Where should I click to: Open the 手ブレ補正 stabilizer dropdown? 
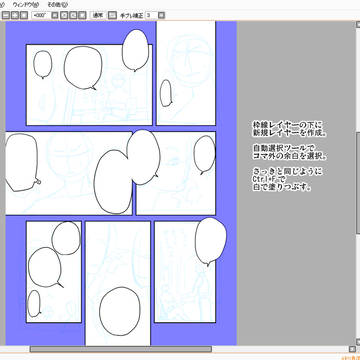(x=161, y=15)
